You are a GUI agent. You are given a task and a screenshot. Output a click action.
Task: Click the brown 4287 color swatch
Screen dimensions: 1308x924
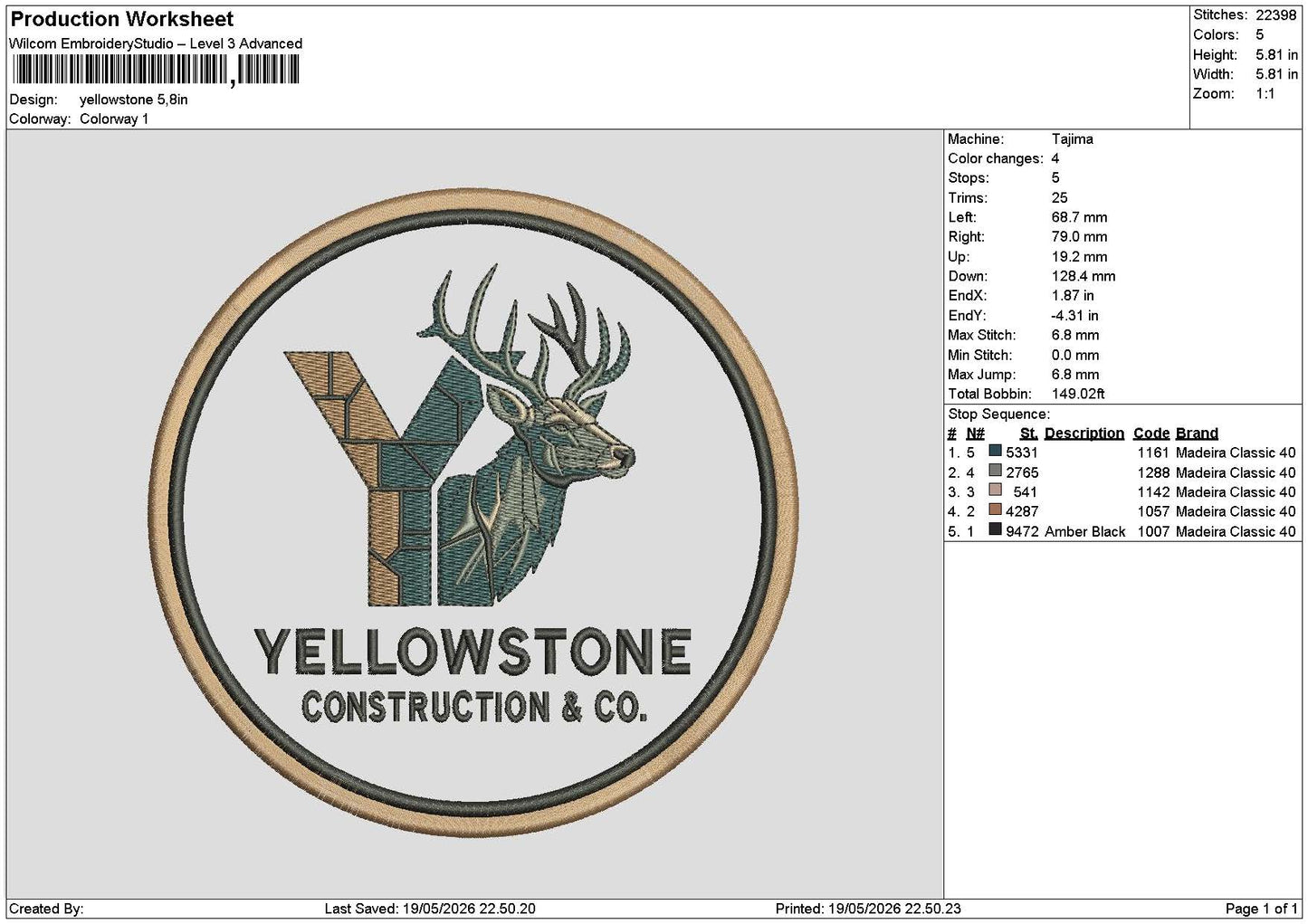[x=996, y=510]
